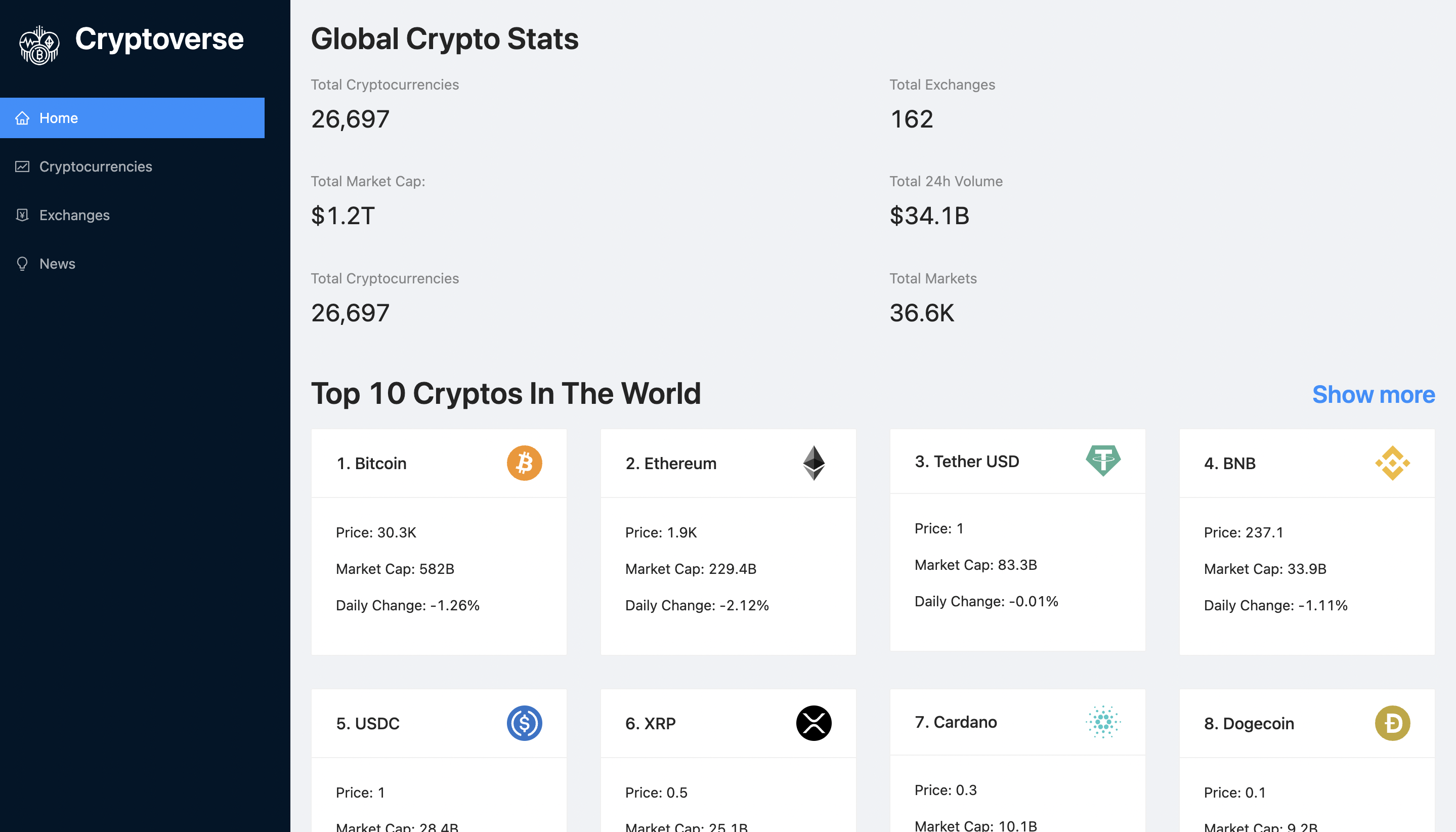Click the Dogecoin gold logo
The height and width of the screenshot is (832, 1456).
1392,723
